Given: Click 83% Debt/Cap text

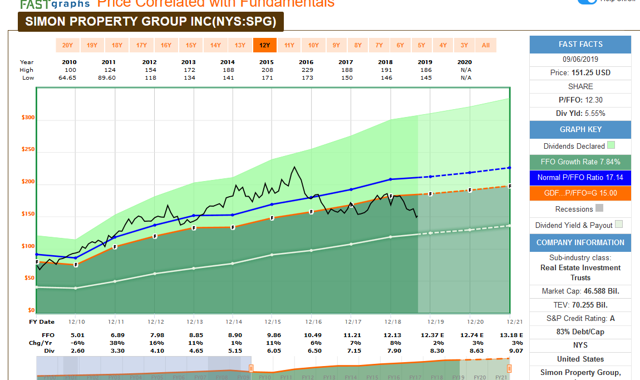Looking at the screenshot, I should coord(580,332).
